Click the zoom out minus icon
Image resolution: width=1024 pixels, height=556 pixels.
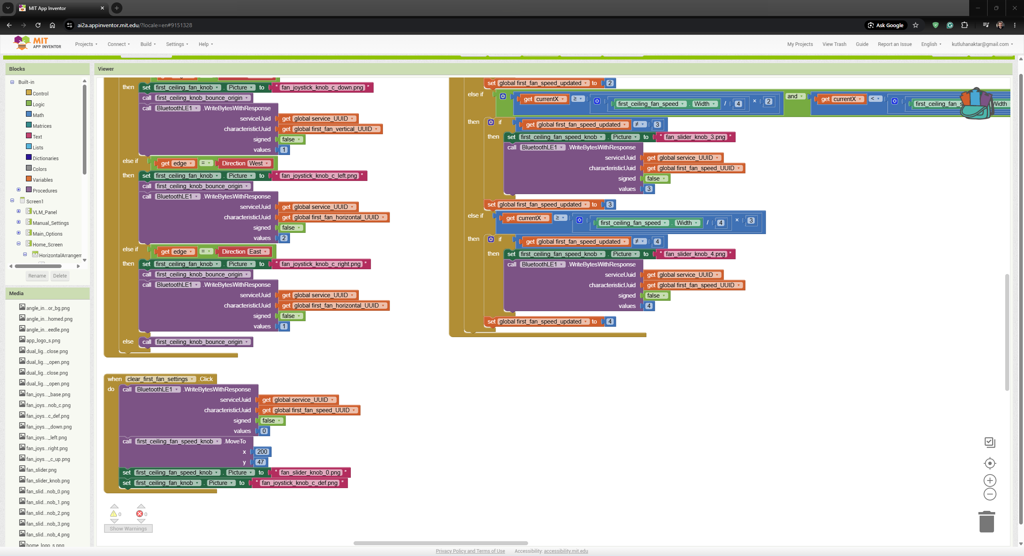point(989,494)
